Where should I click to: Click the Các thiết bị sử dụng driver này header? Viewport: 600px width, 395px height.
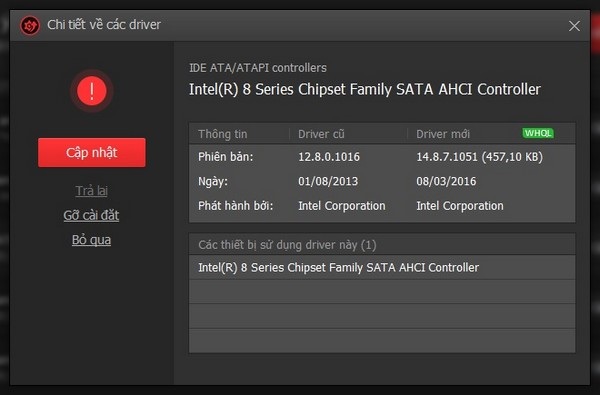click(287, 245)
